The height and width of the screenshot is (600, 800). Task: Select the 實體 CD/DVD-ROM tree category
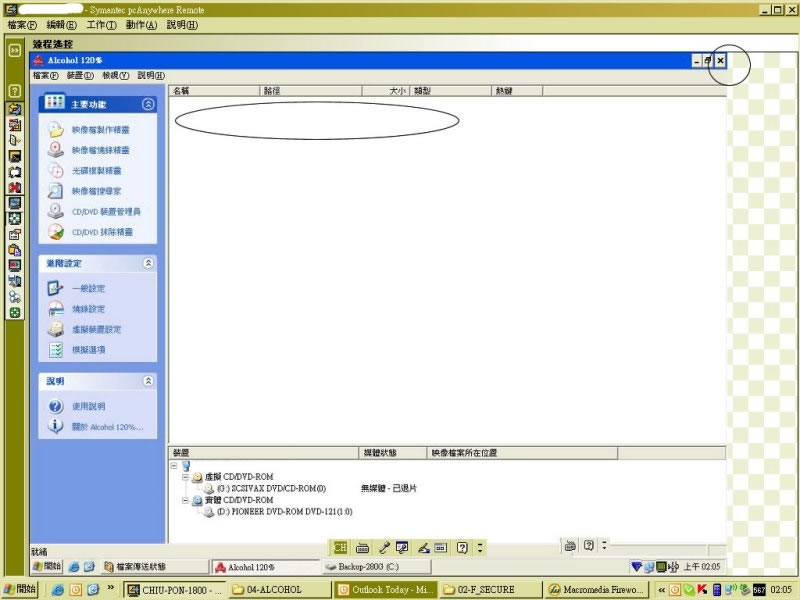(239, 500)
